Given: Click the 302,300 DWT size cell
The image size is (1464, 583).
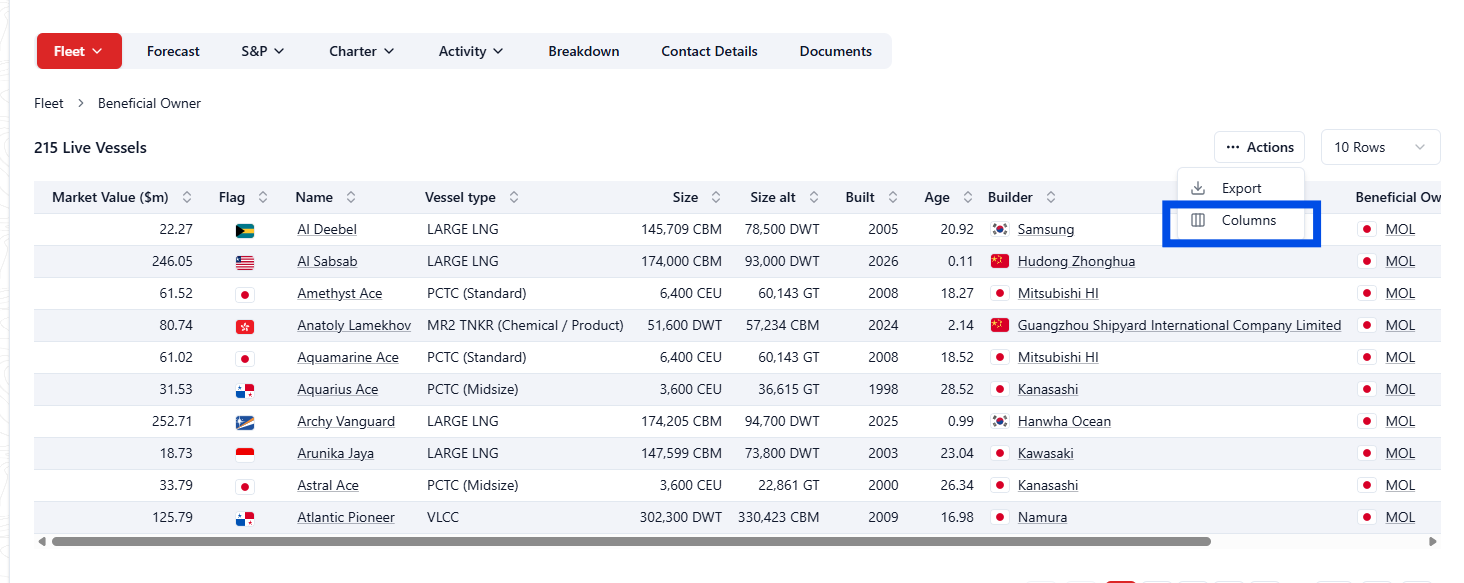Looking at the screenshot, I should [681, 517].
